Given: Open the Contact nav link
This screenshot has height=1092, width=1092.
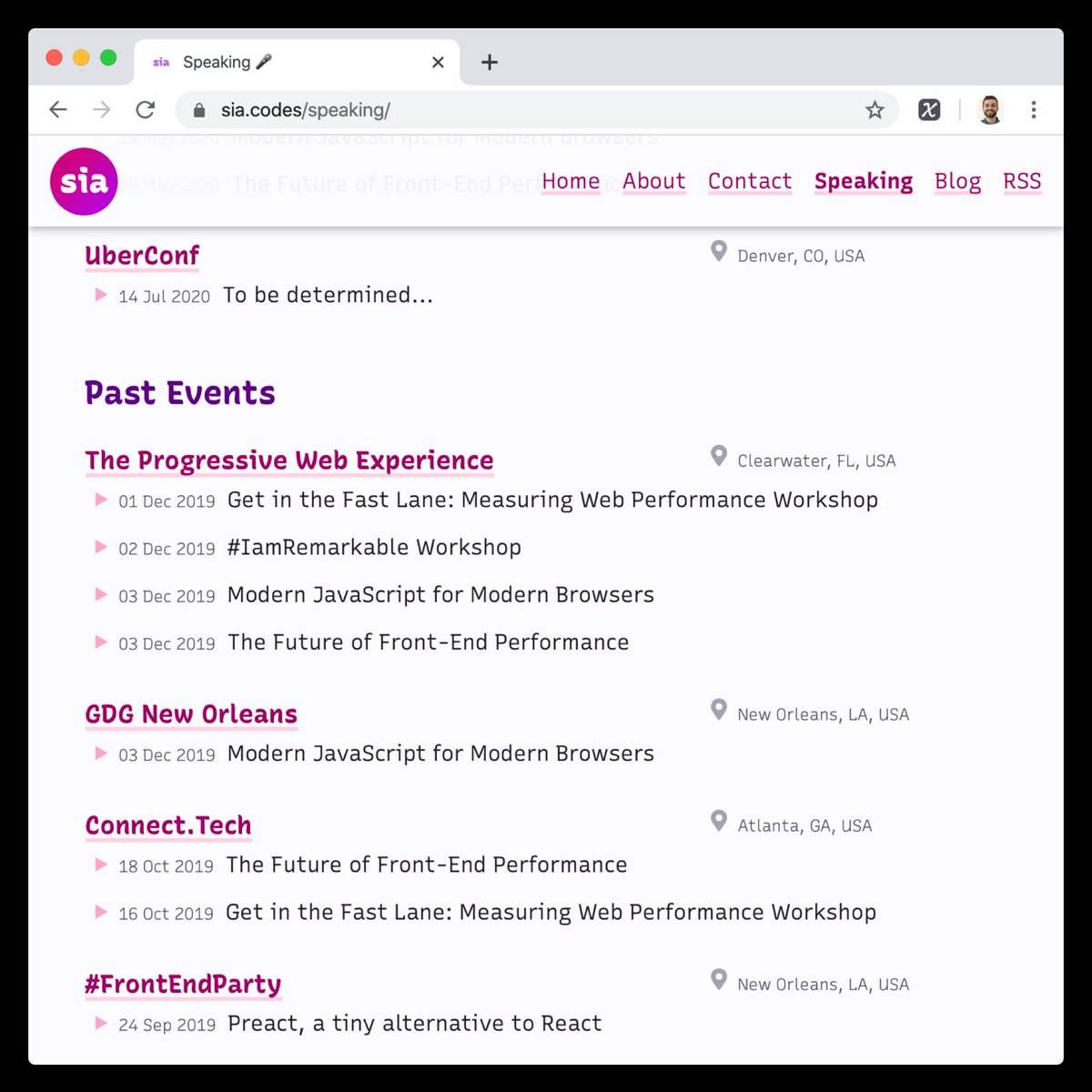Looking at the screenshot, I should (750, 182).
